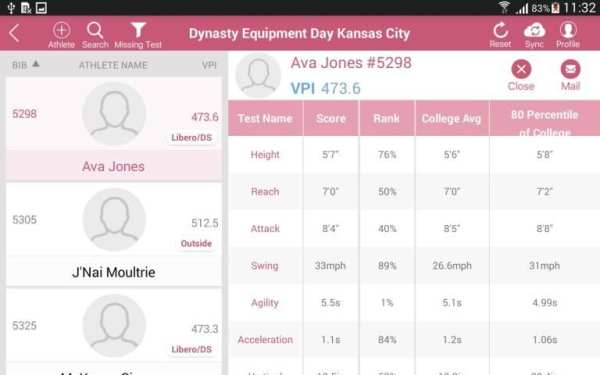This screenshot has width=600, height=375.
Task: Select the Rank column header
Action: tap(386, 118)
